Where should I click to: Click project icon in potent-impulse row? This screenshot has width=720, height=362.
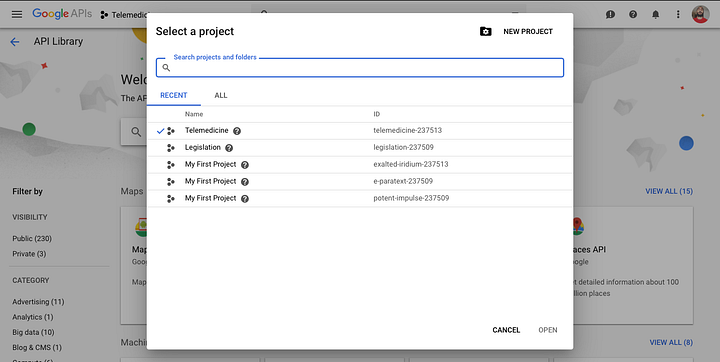[171, 199]
